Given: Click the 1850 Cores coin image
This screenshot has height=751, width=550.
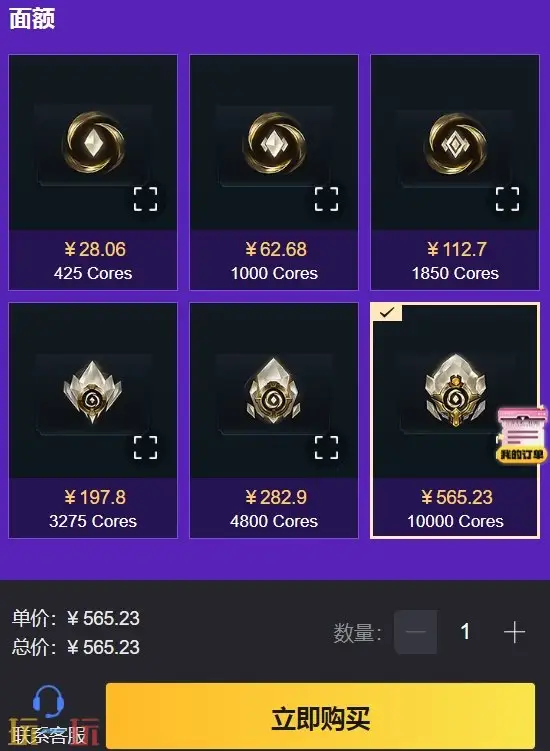Looking at the screenshot, I should 456,143.
